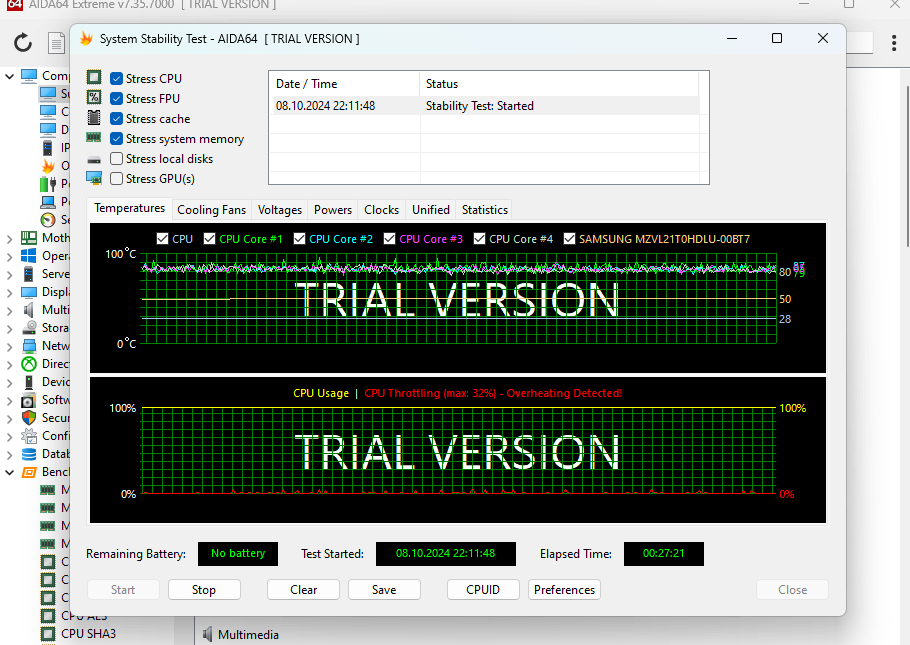Switch to the Unified tab
This screenshot has width=910, height=645.
click(x=431, y=210)
